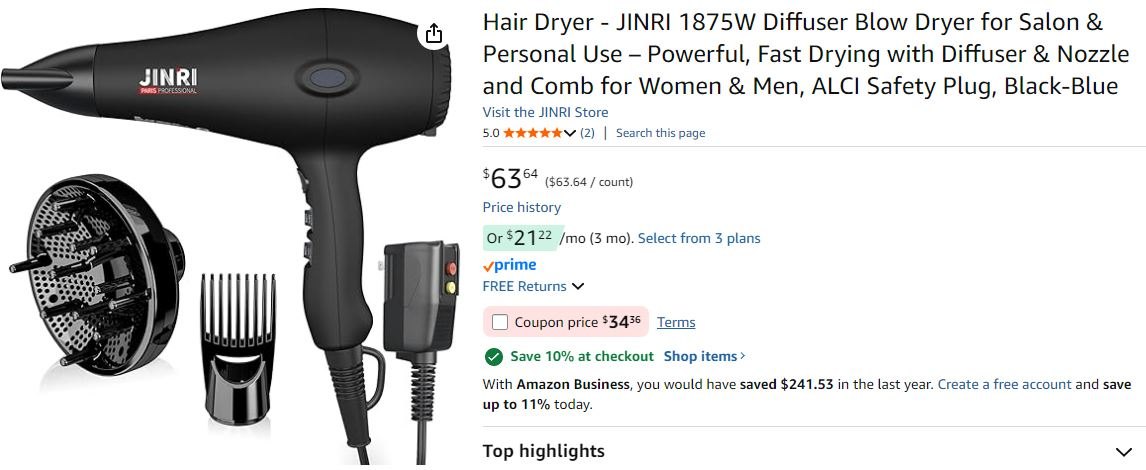Click Create a free account link
Image resolution: width=1146 pixels, height=470 pixels.
tap(1004, 384)
